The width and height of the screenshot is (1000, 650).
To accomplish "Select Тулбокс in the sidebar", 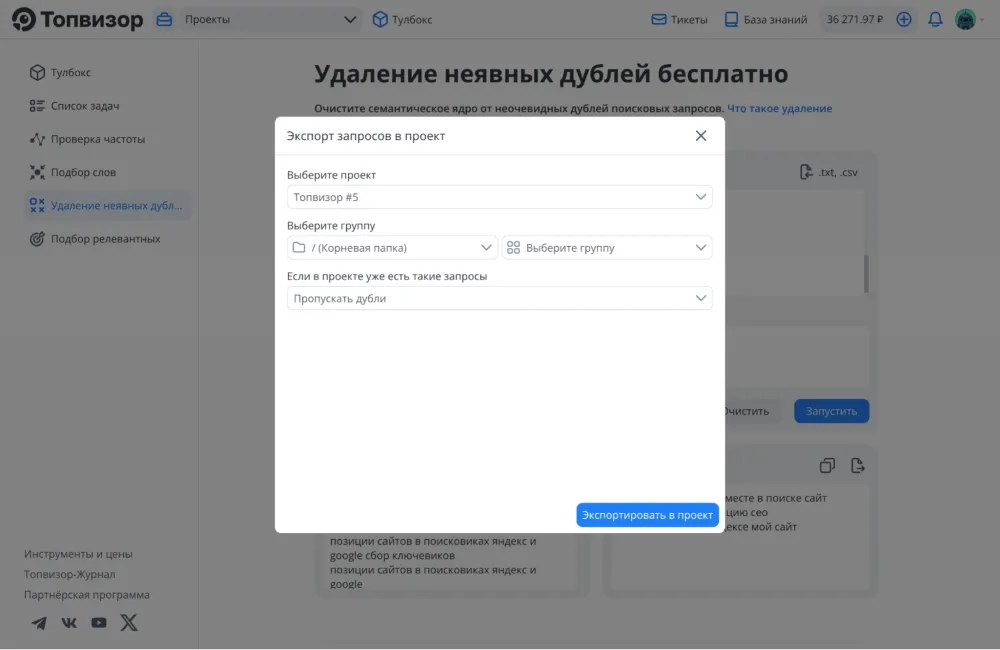I will [x=107, y=72].
